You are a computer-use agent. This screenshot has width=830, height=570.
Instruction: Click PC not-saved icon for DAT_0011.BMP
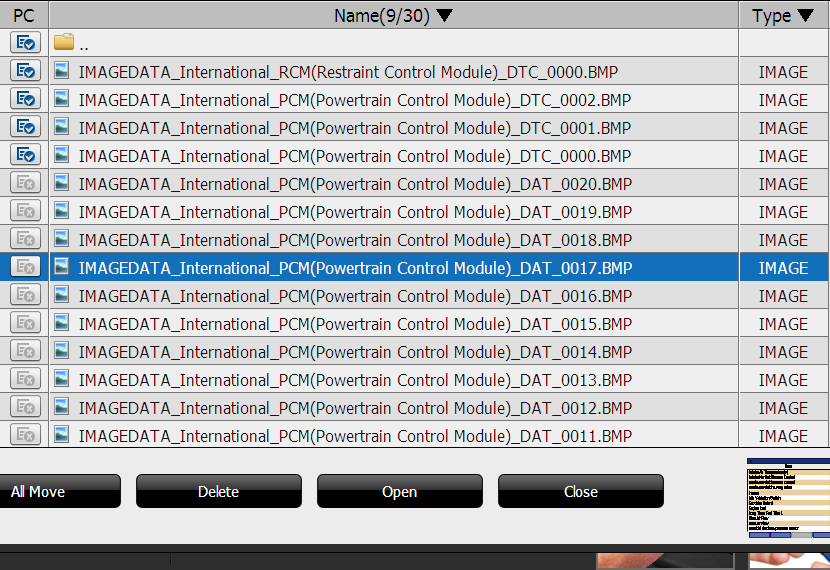point(25,435)
